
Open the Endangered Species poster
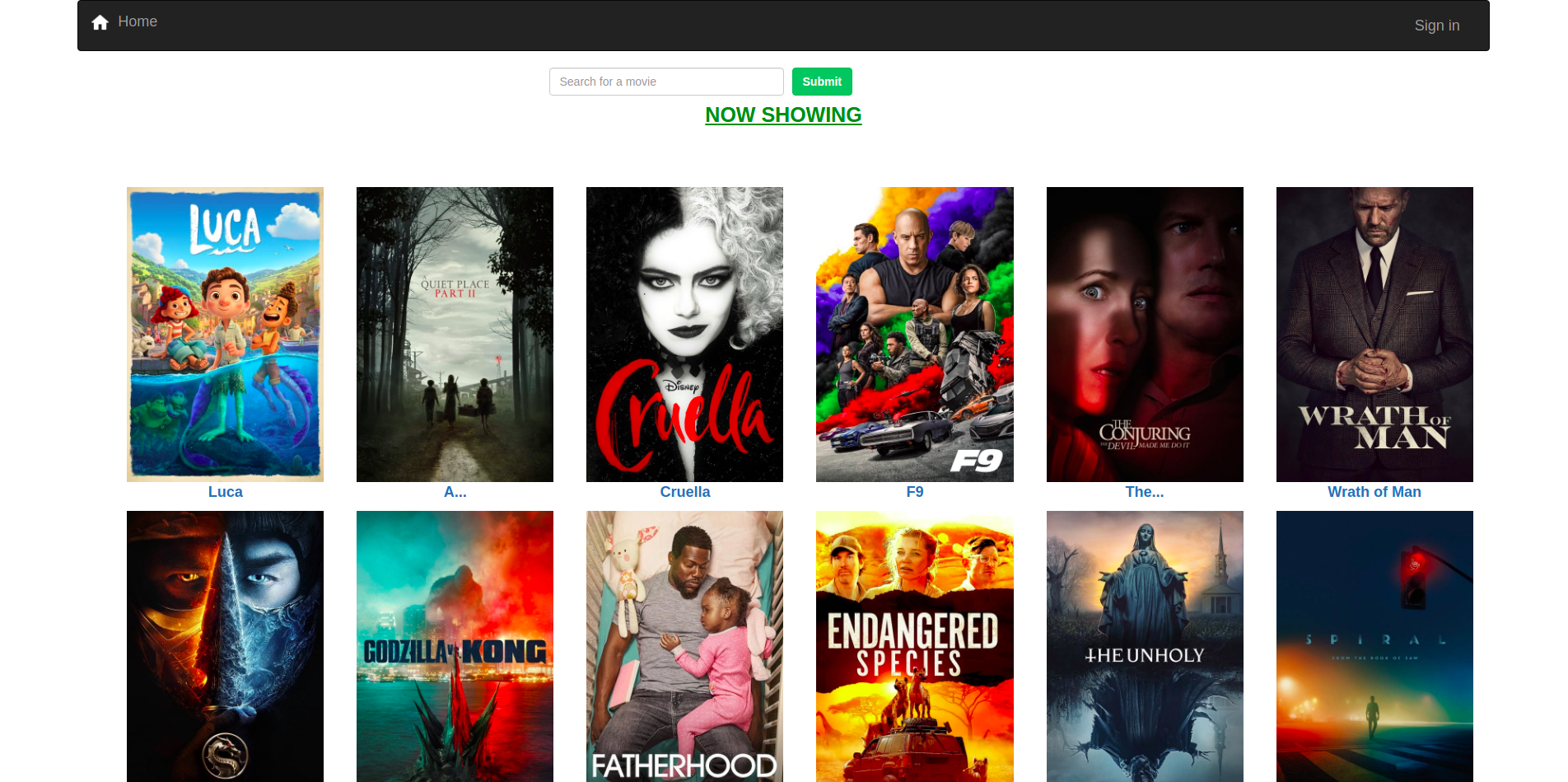914,646
